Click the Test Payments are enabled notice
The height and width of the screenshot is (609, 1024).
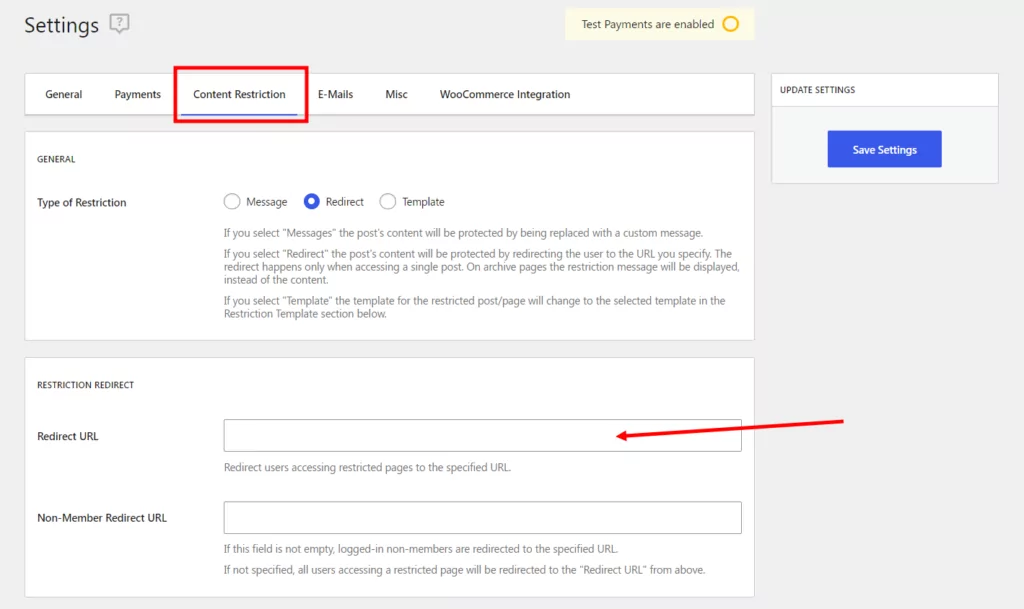coord(660,24)
